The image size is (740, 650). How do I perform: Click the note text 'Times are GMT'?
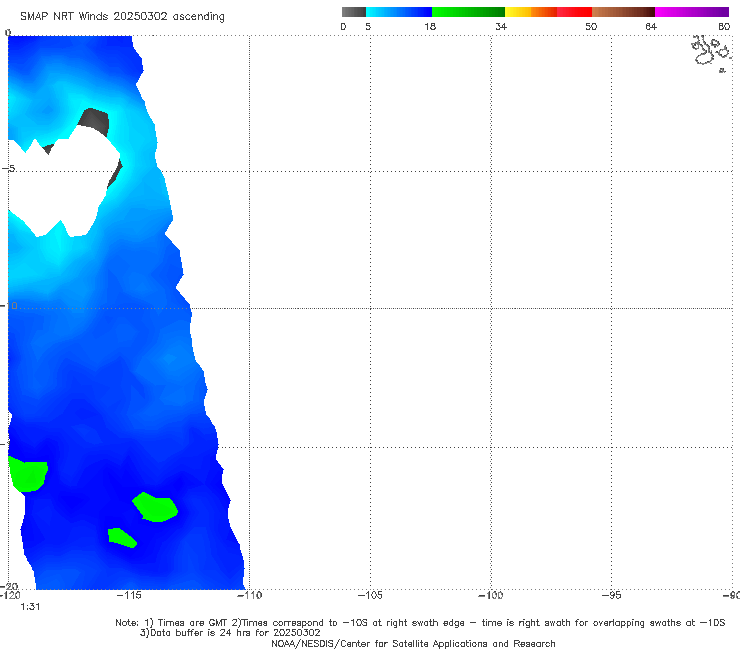click(x=193, y=623)
